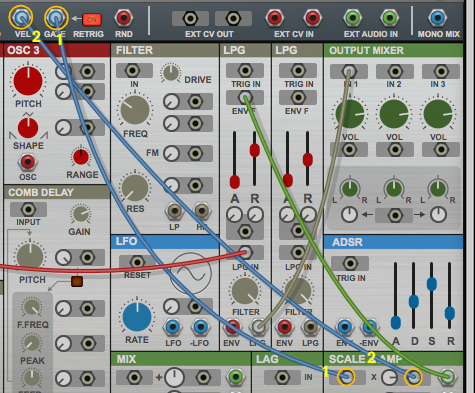The width and height of the screenshot is (475, 393).
Task: Click the blue MONO MIX jack
Action: (438, 18)
